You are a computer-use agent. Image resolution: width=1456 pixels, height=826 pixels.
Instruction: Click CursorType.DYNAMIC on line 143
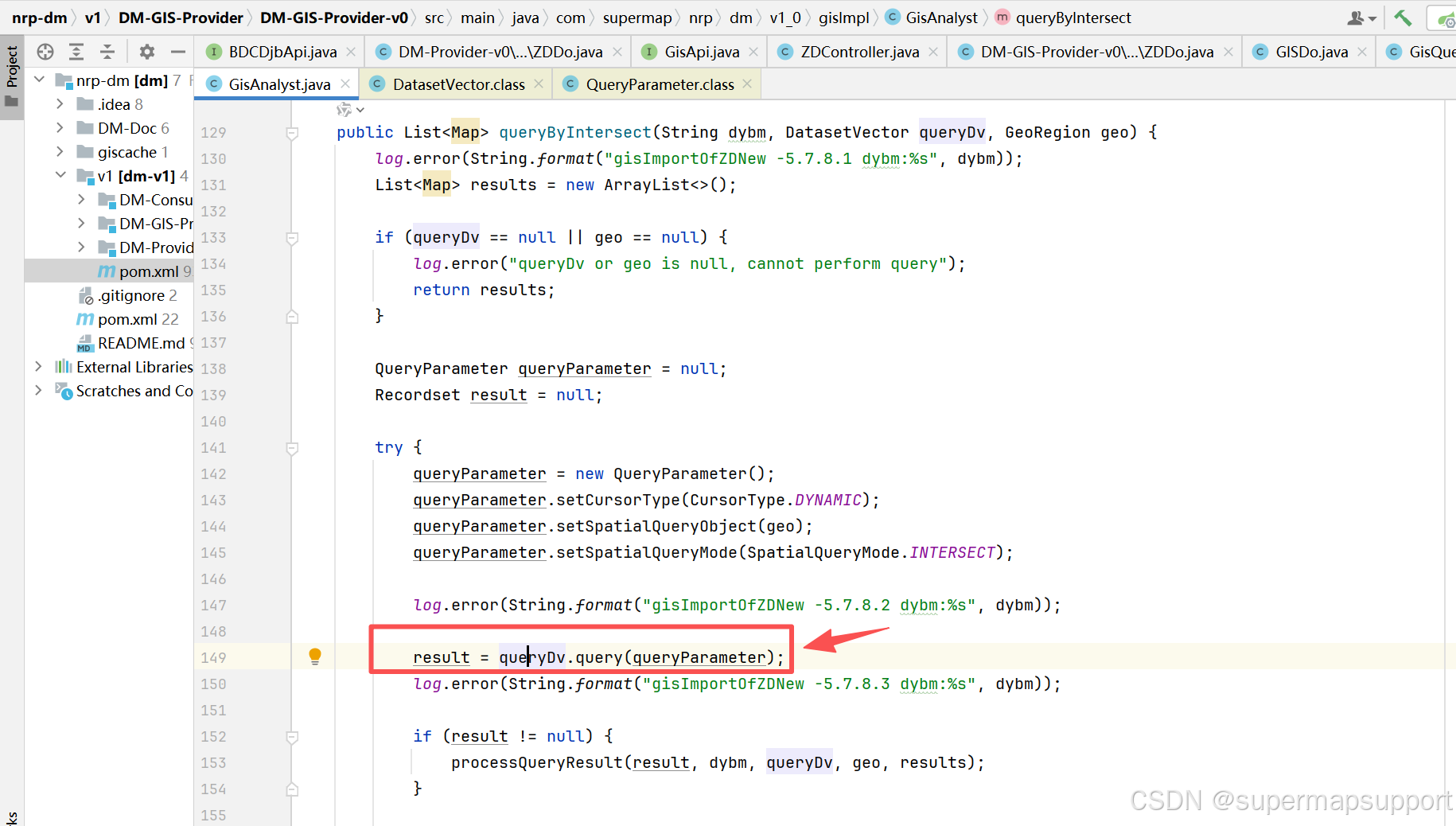[x=776, y=500]
